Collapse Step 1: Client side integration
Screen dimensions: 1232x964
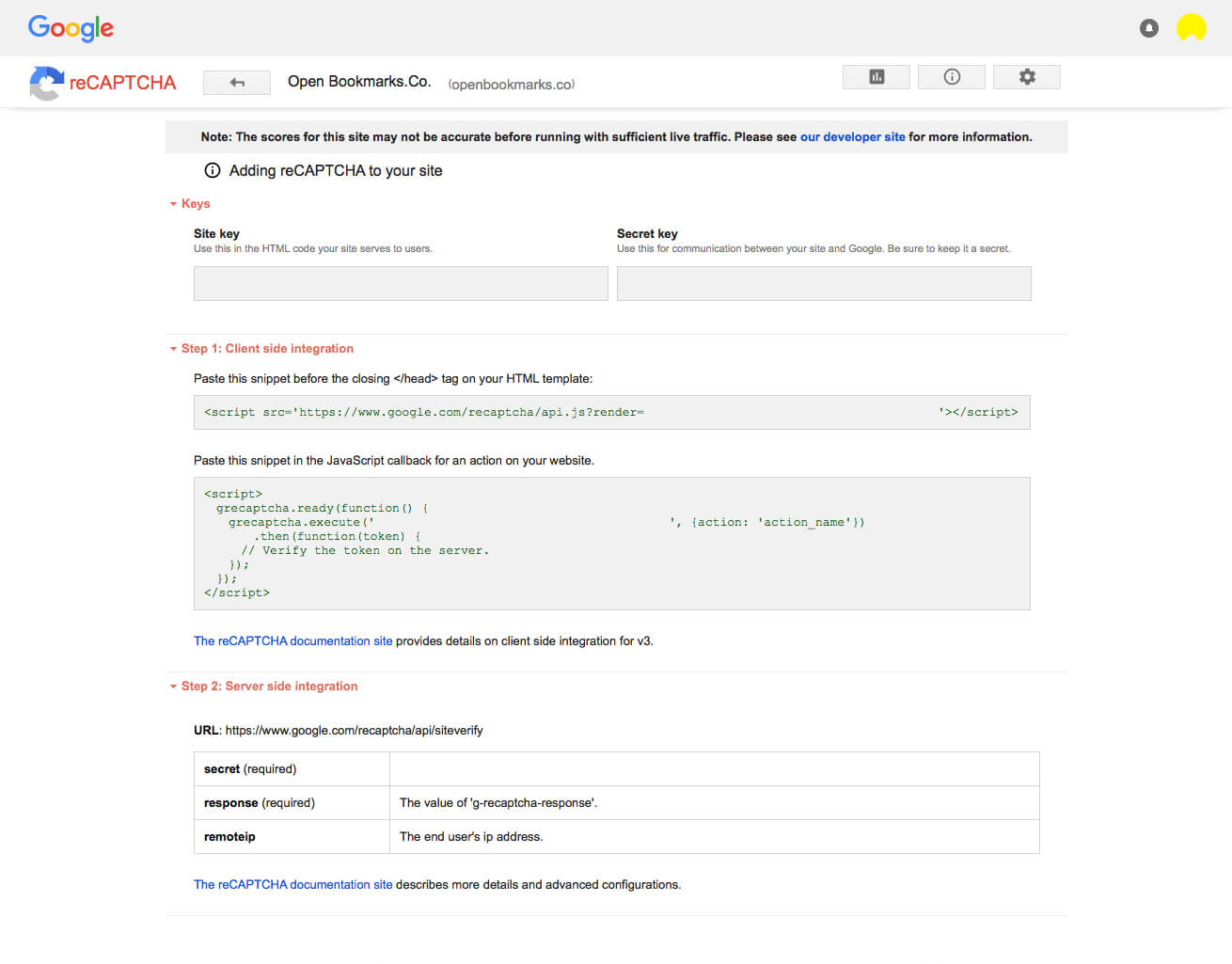coord(261,348)
